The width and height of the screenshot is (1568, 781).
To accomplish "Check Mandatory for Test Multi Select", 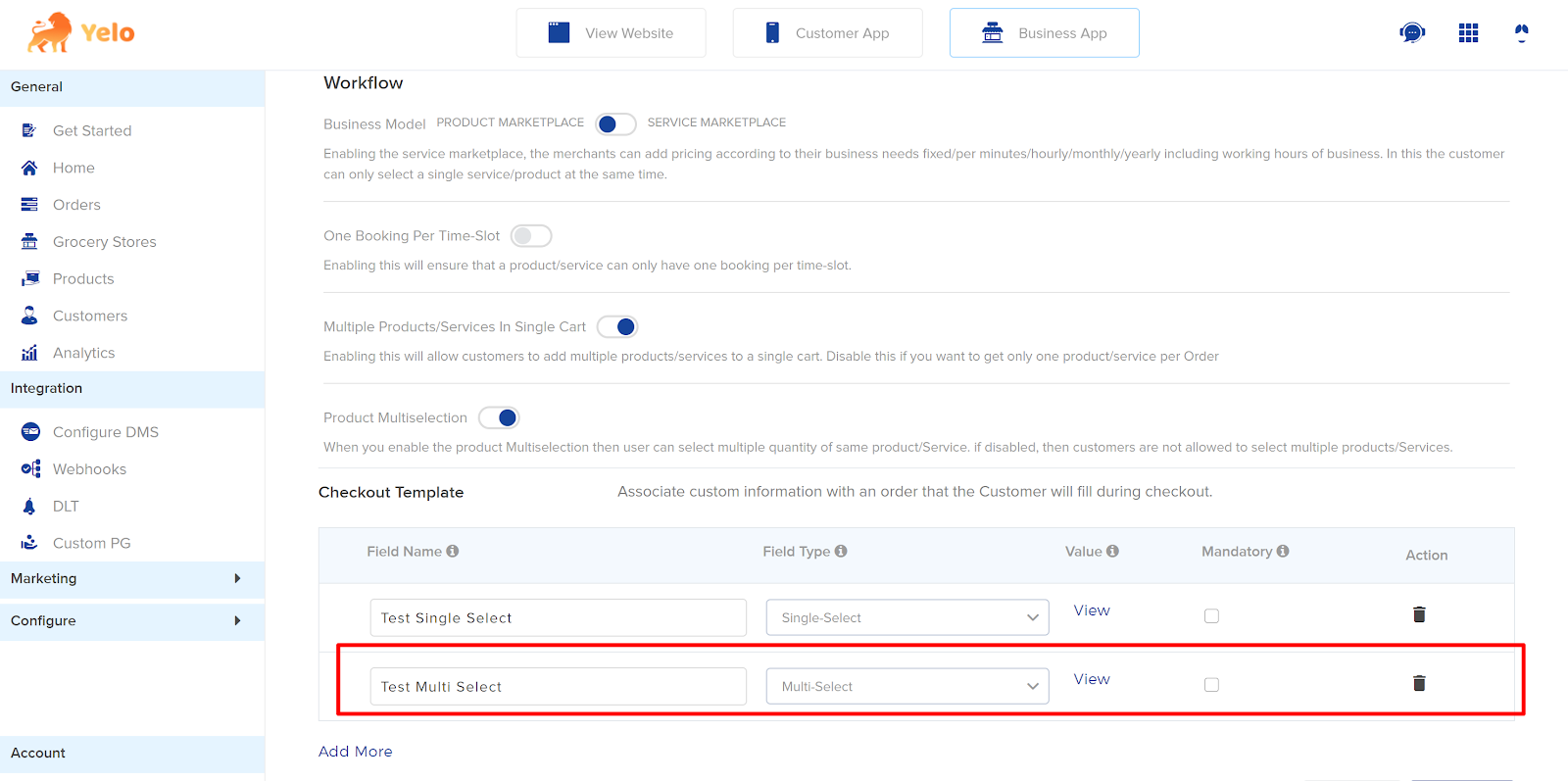I will point(1211,685).
